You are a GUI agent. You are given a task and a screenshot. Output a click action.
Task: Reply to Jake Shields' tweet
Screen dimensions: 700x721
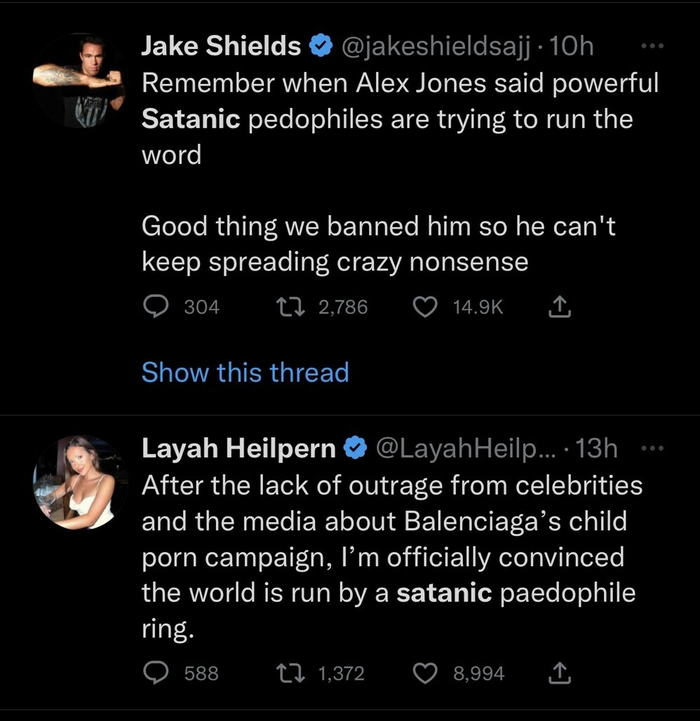156,308
